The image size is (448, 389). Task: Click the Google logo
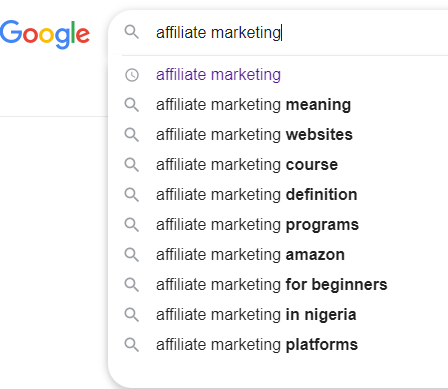(x=45, y=34)
